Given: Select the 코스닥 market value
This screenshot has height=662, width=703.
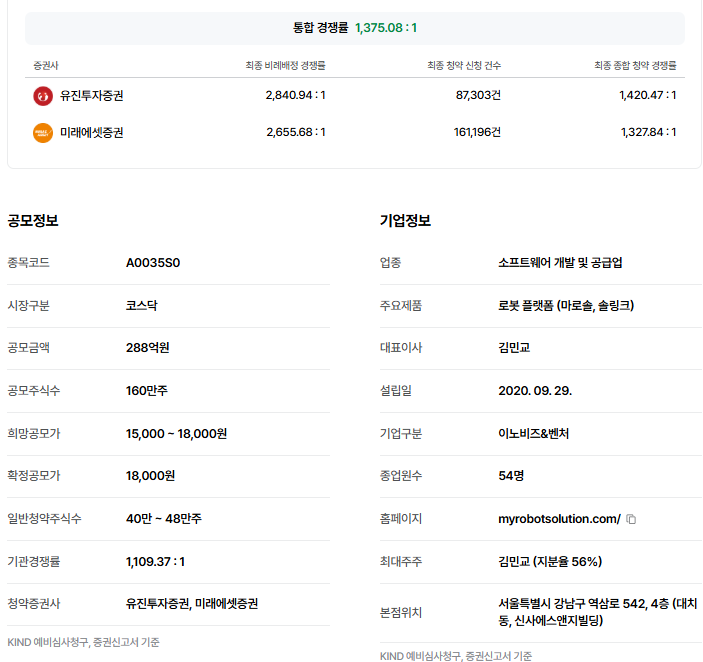Looking at the screenshot, I should 142,306.
